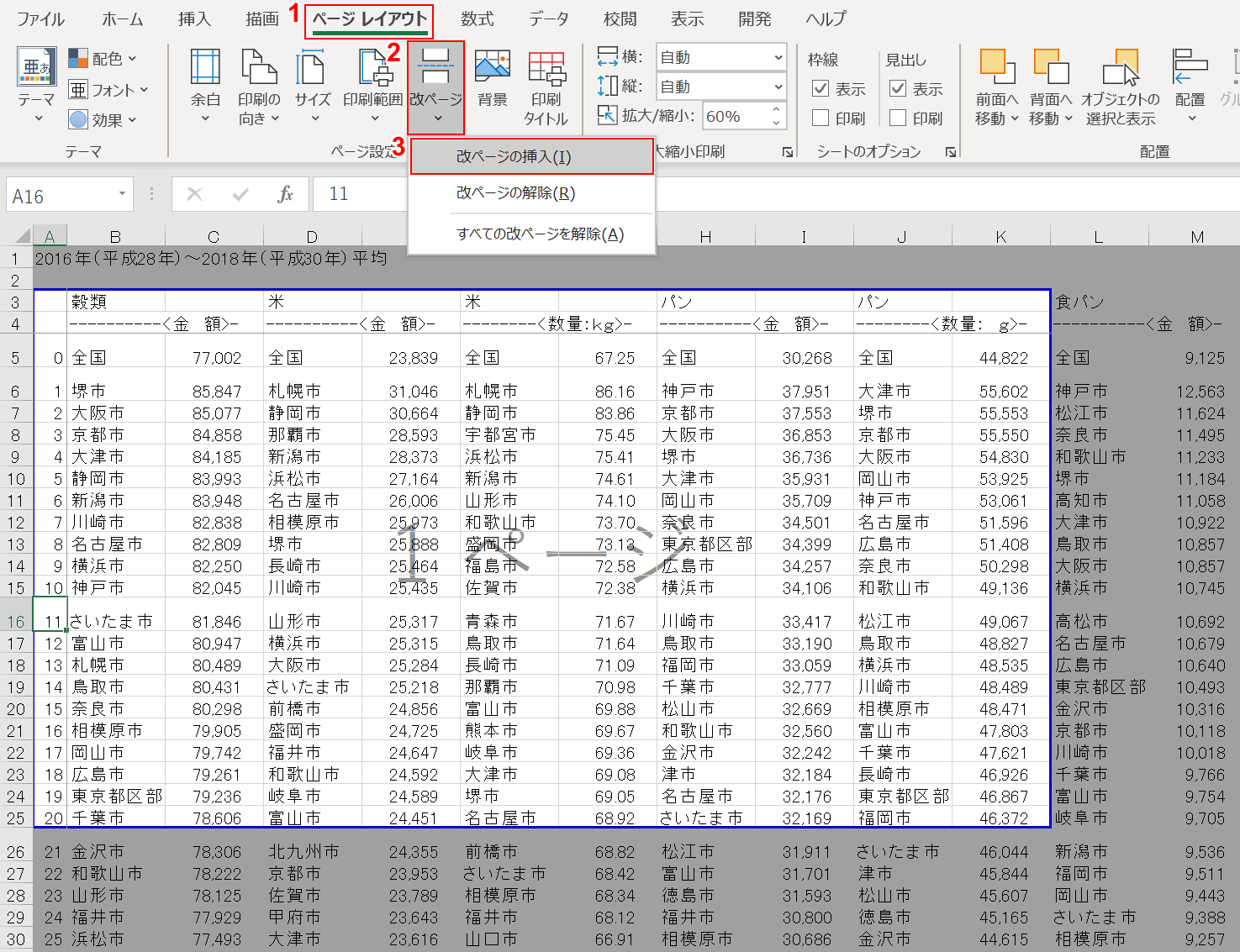Select column B header
The height and width of the screenshot is (952, 1240).
pos(116,237)
